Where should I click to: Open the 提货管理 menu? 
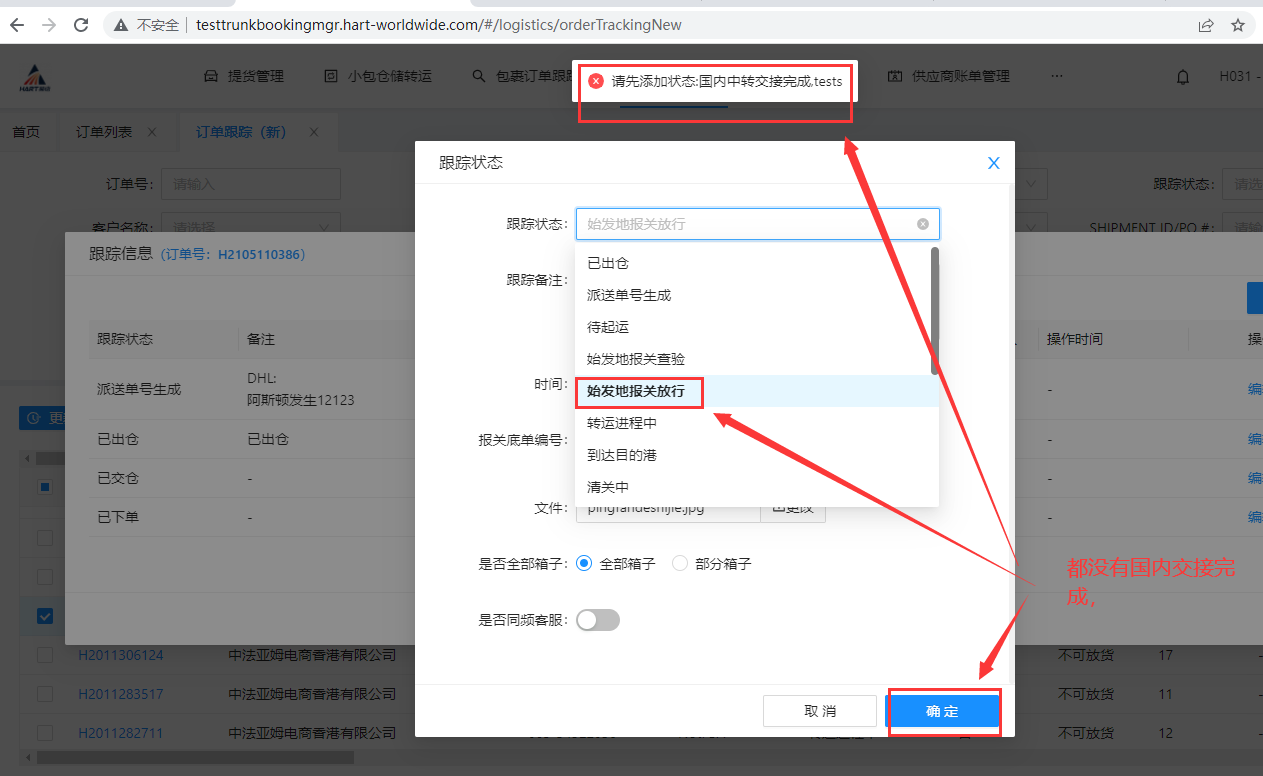tap(244, 76)
